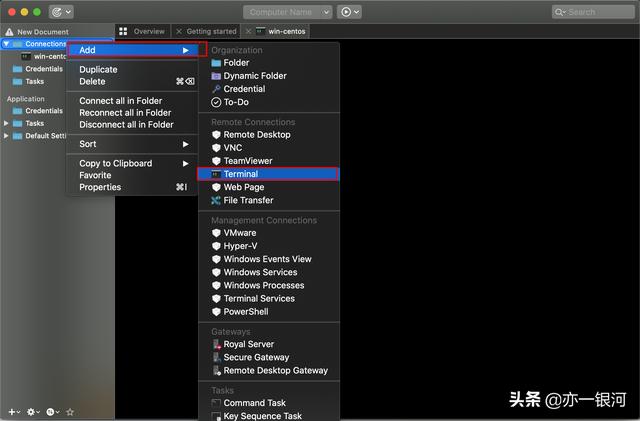Click the Terminal icon in submenu
This screenshot has height=421, width=640.
point(216,174)
